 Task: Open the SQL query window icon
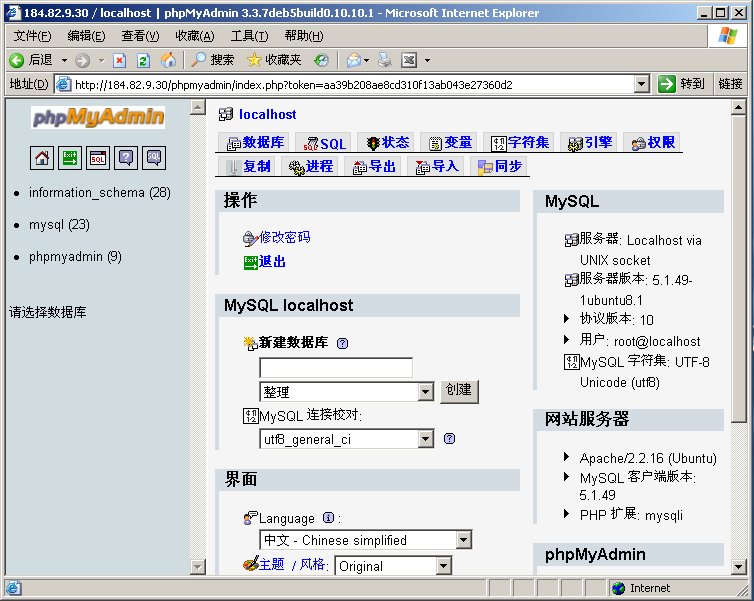click(x=98, y=158)
